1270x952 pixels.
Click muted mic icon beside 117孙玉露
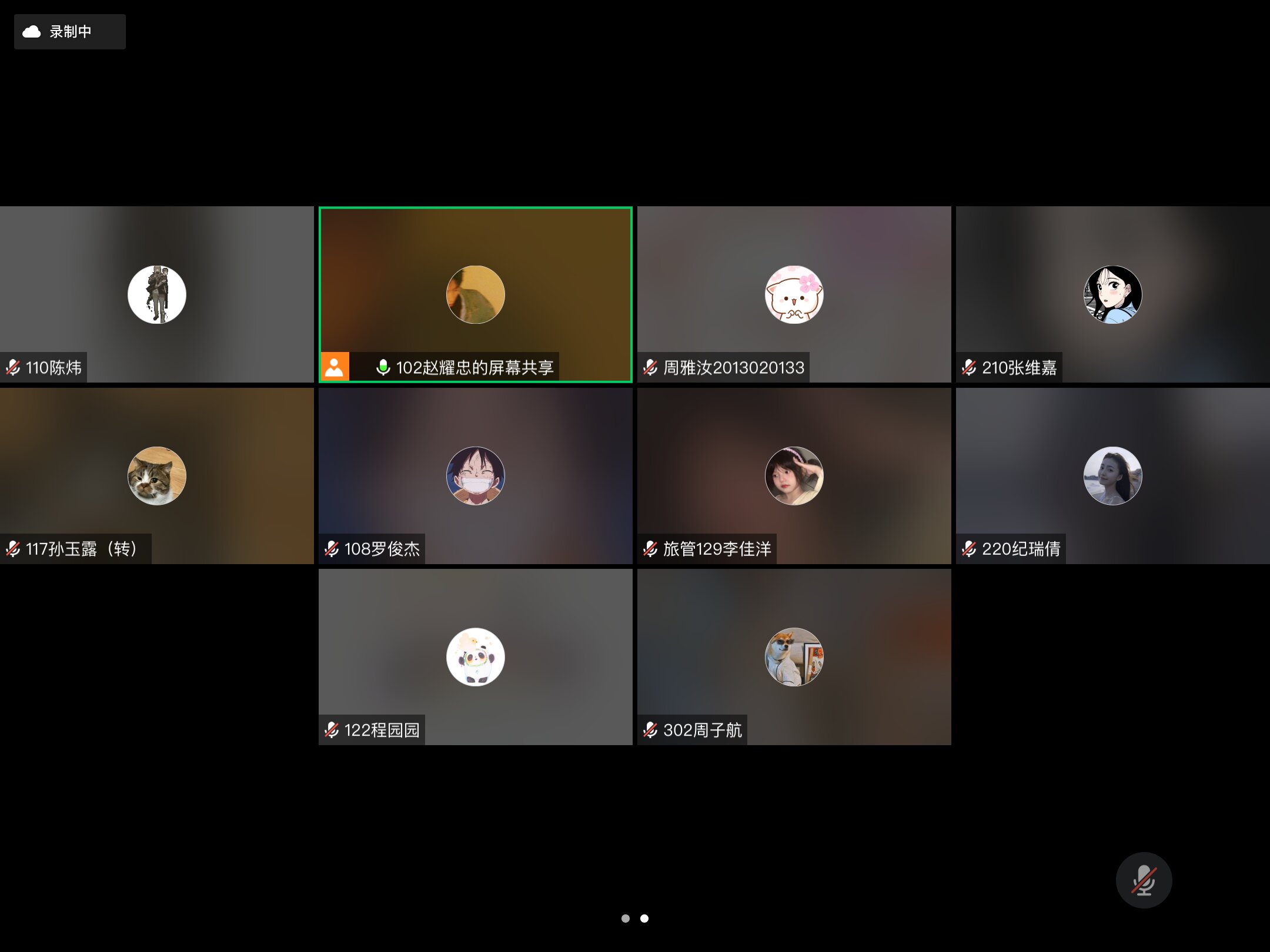pyautogui.click(x=13, y=549)
